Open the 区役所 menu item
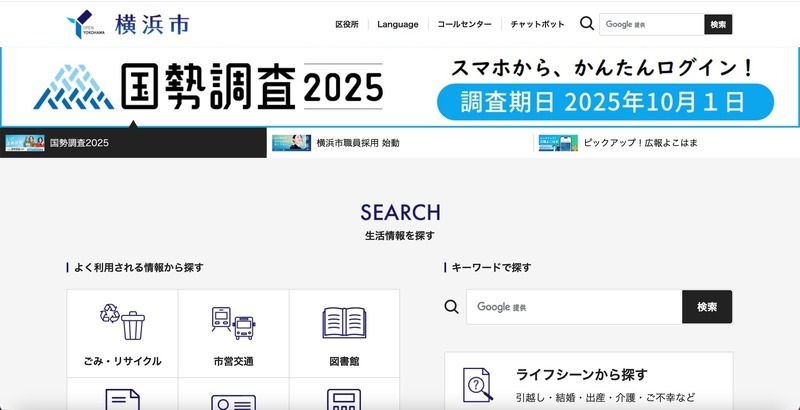The width and height of the screenshot is (800, 410). coord(347,24)
